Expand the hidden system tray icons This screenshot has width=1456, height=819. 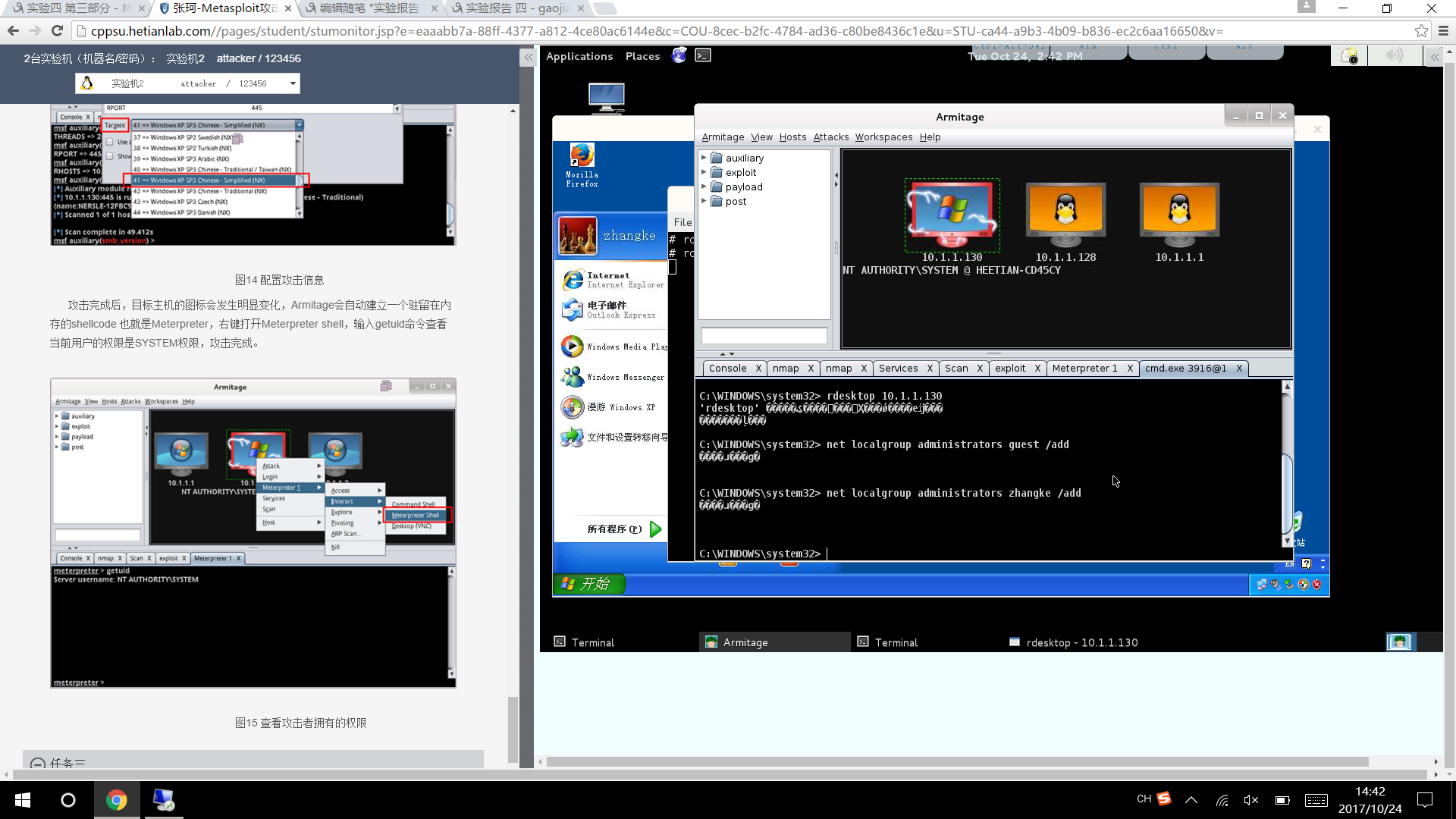1191,800
